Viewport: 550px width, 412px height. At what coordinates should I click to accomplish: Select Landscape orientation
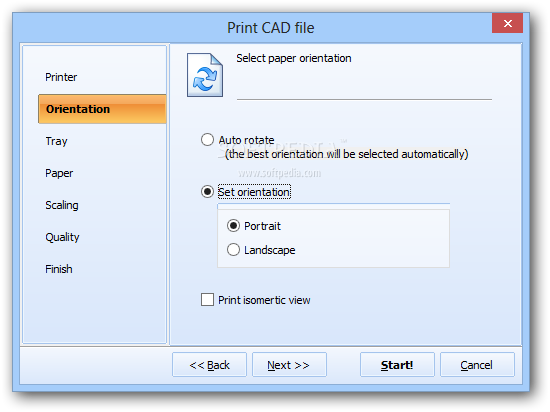233,250
